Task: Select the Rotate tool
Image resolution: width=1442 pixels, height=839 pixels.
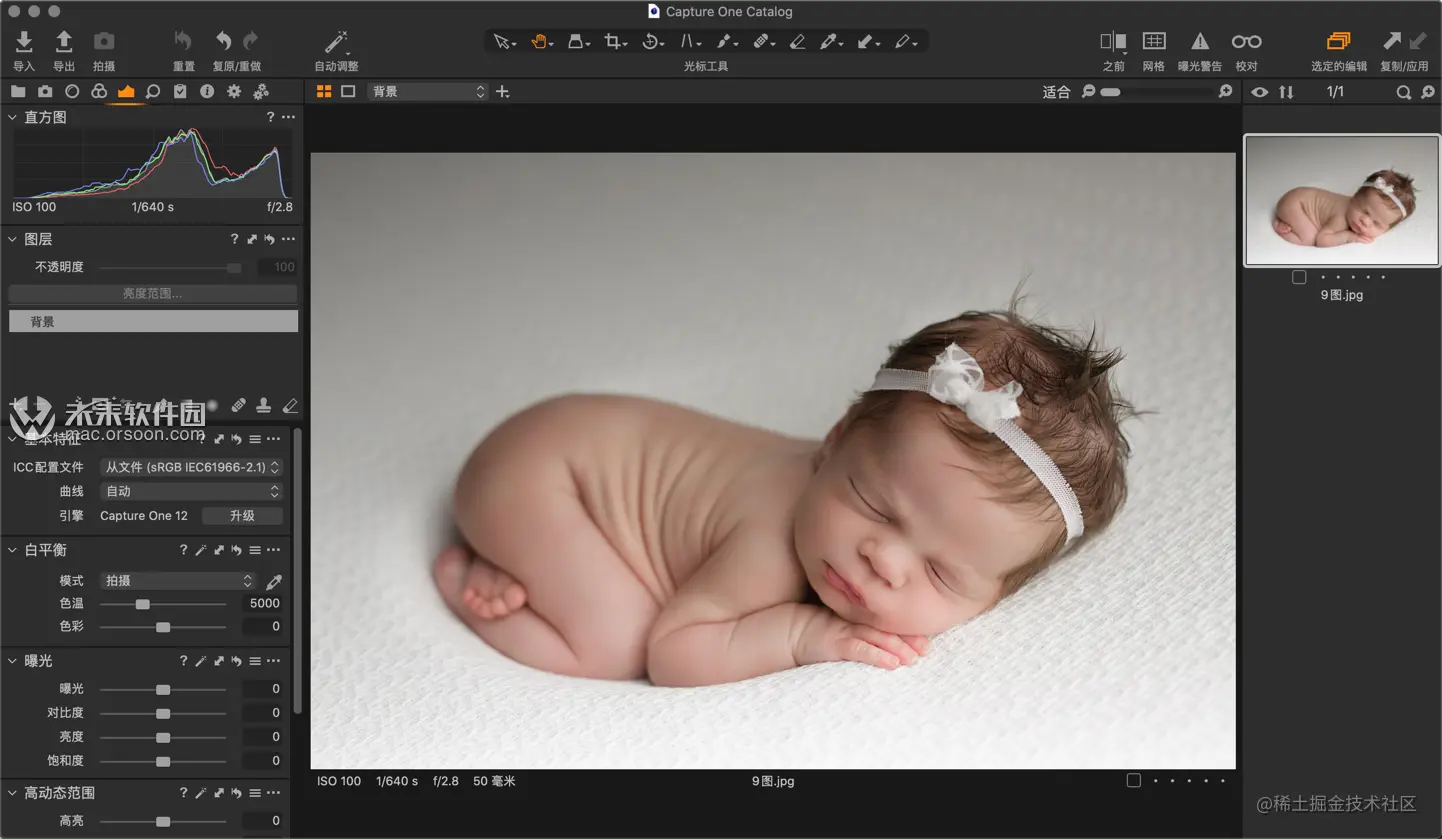Action: pos(652,42)
